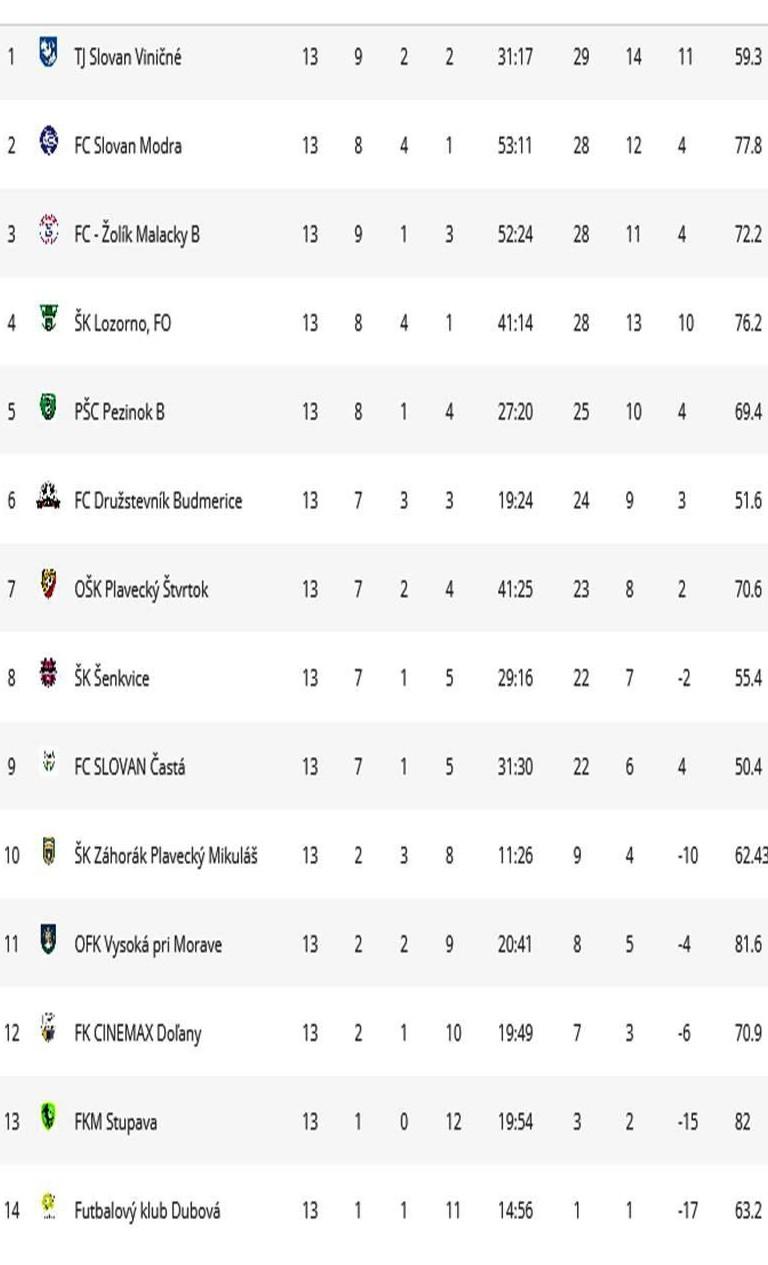Image resolution: width=768 pixels, height=1265 pixels.
Task: Click the OŠK Plavecký Štvrtok club crest
Action: click(47, 585)
